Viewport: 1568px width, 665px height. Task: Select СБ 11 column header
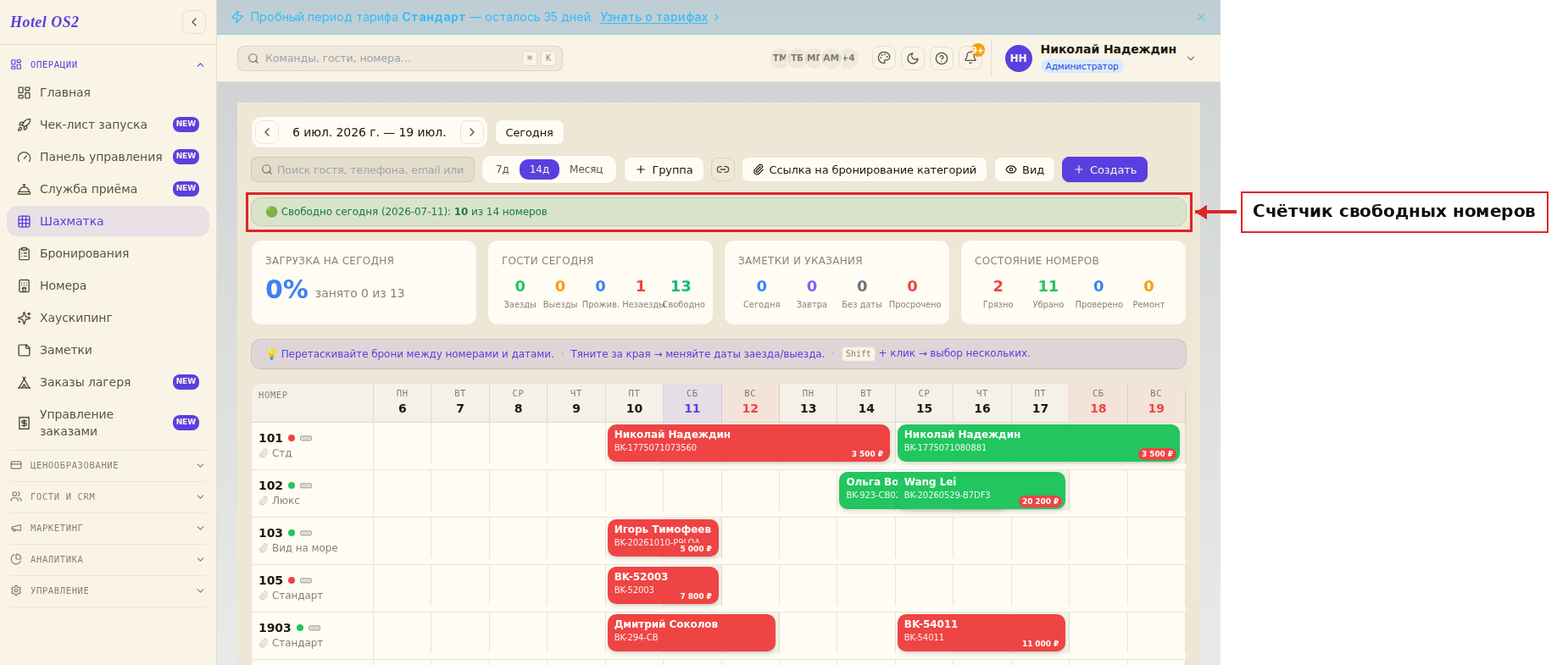[x=692, y=402]
